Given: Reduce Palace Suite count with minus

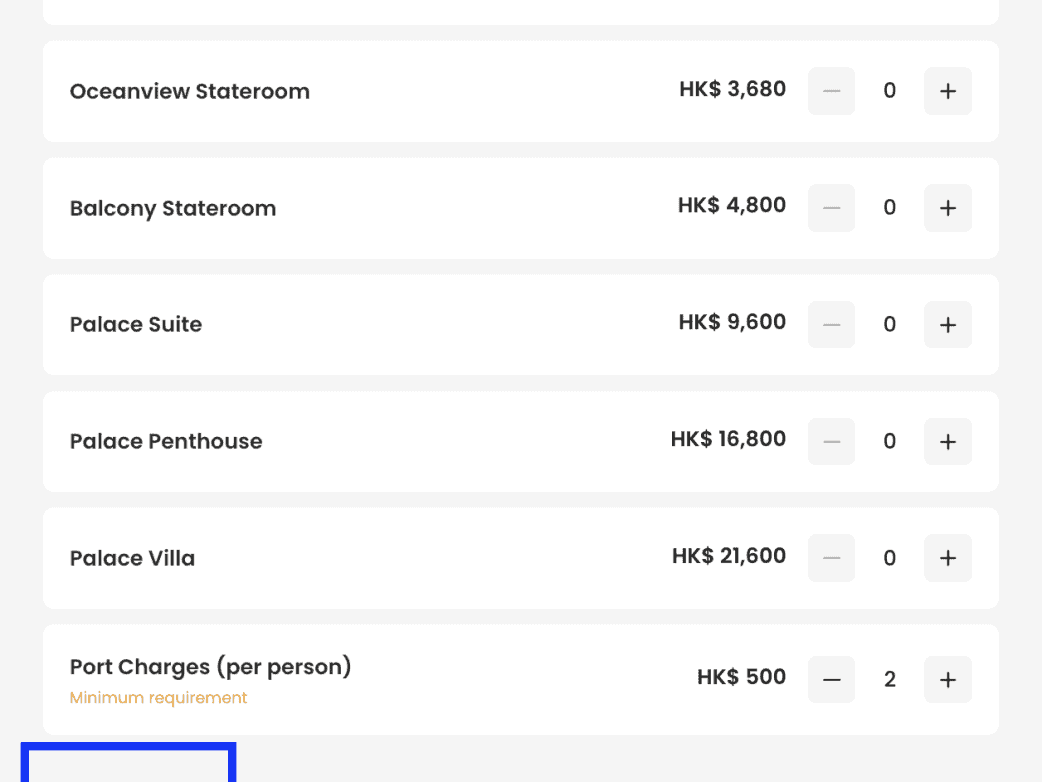Looking at the screenshot, I should coord(831,325).
